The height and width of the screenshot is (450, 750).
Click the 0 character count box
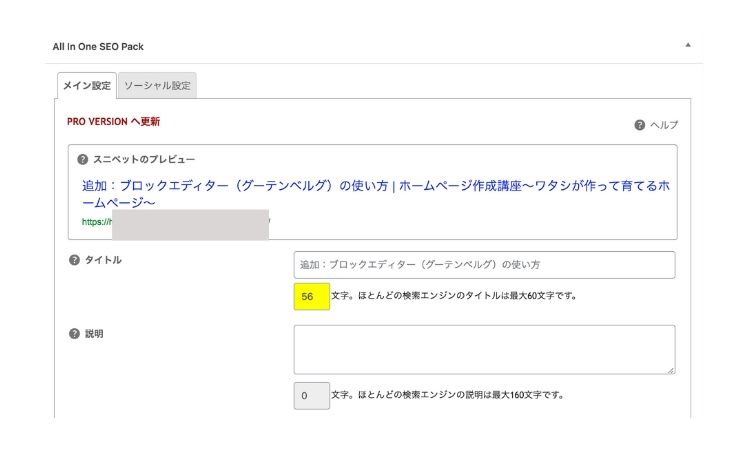(x=312, y=396)
